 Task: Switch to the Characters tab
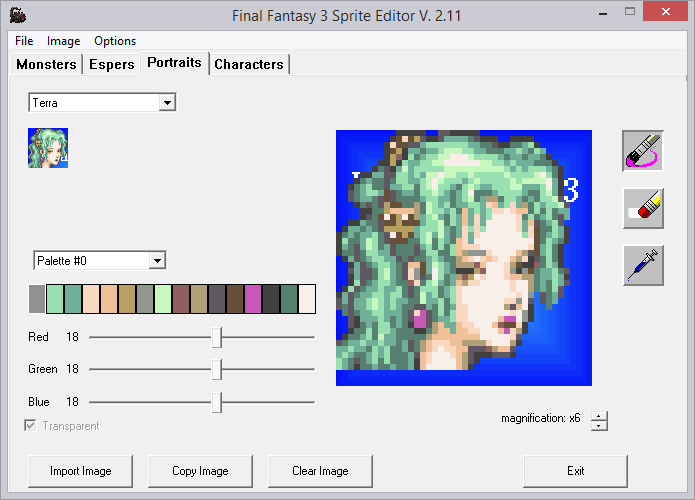(x=249, y=64)
